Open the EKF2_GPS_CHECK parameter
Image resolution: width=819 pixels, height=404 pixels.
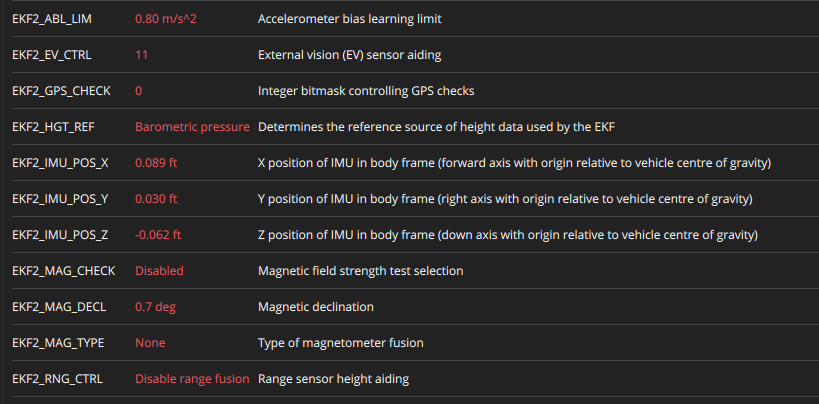(61, 91)
